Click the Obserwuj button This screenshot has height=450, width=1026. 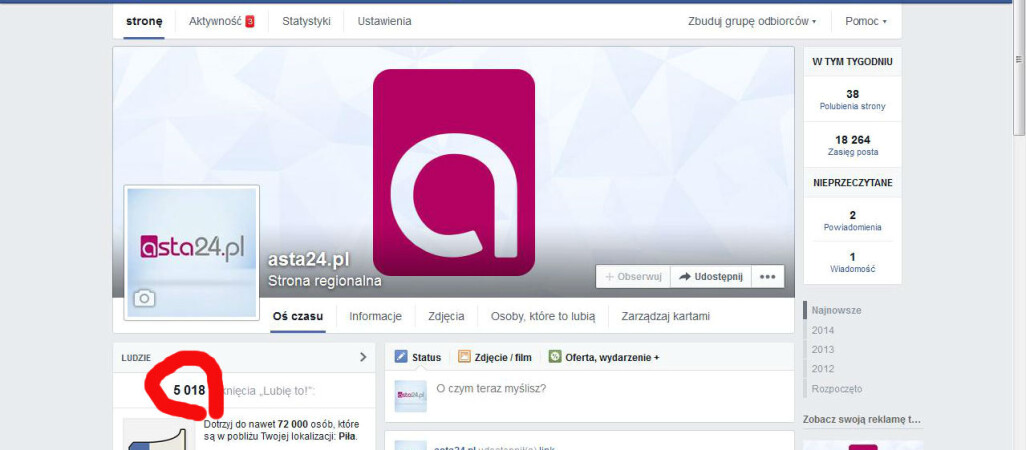point(633,277)
